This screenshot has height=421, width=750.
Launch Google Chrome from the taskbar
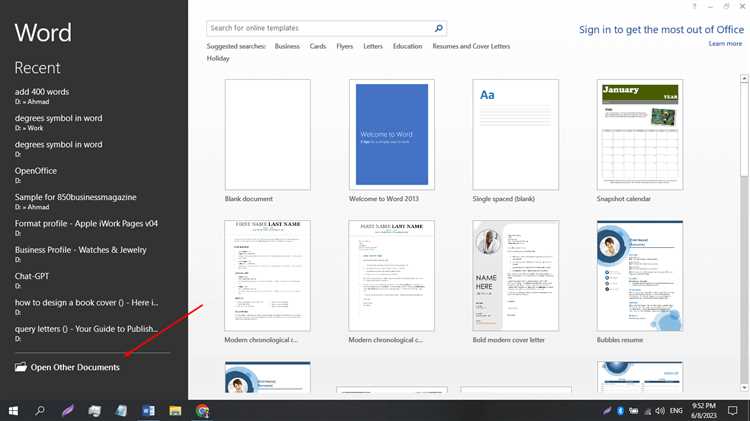202,410
